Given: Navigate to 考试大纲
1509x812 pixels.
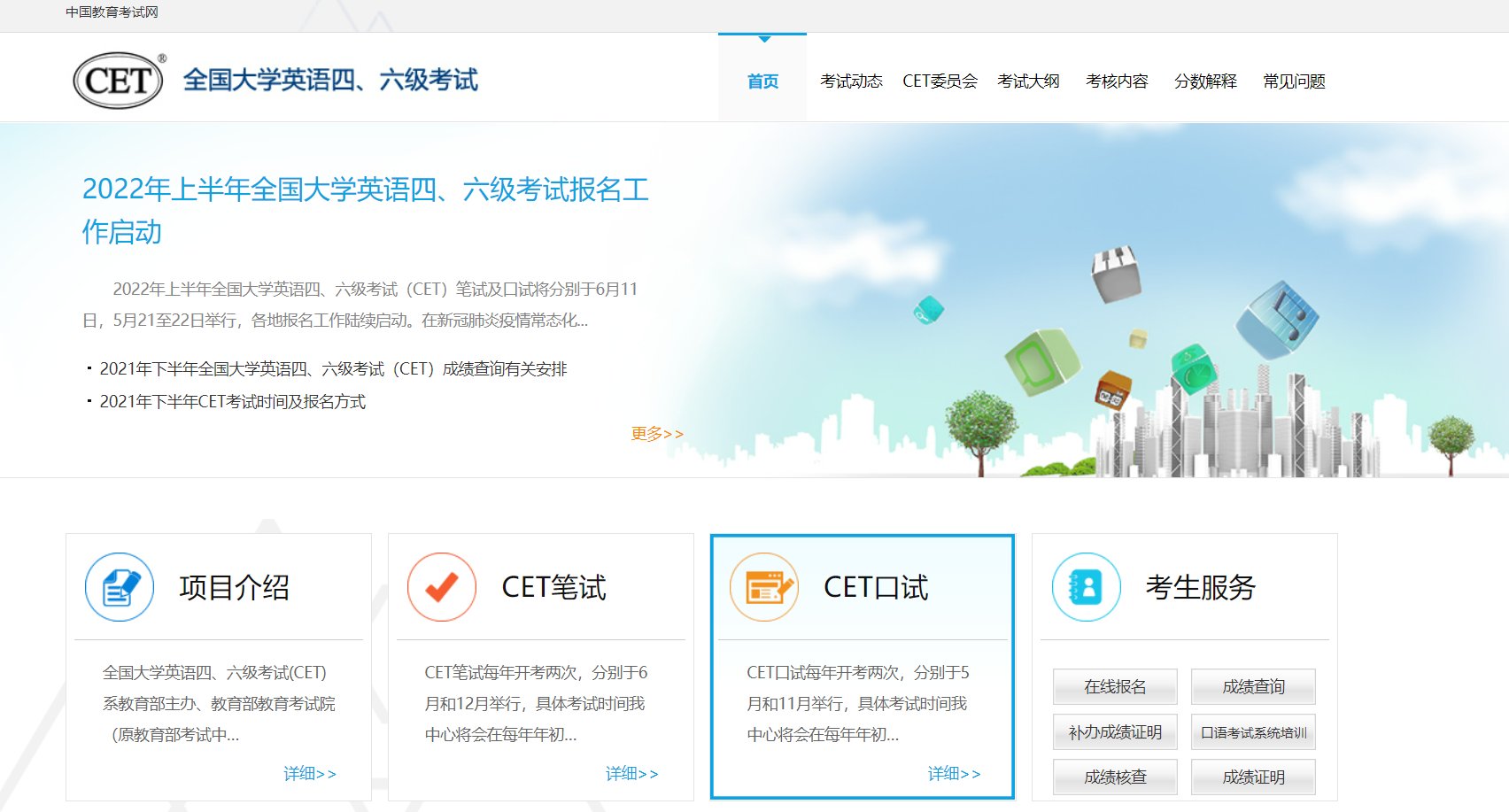Looking at the screenshot, I should pos(1030,81).
